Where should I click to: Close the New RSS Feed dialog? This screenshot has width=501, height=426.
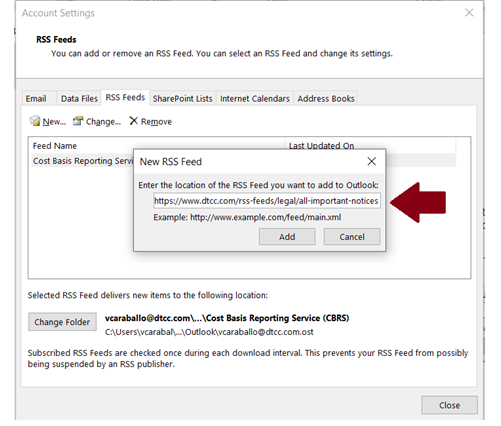pyautogui.click(x=372, y=161)
